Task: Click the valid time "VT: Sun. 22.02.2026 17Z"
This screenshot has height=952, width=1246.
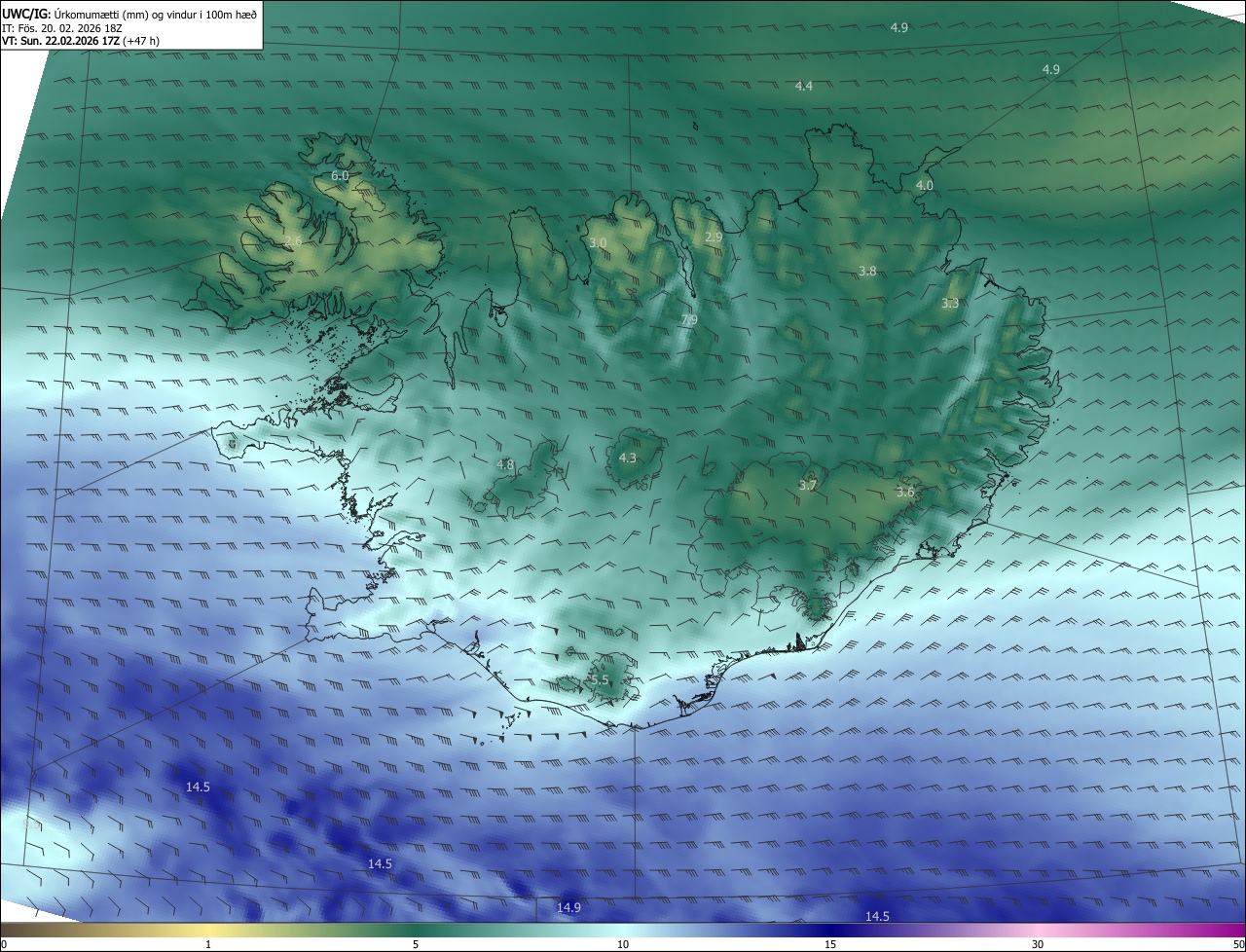Action: coord(60,41)
